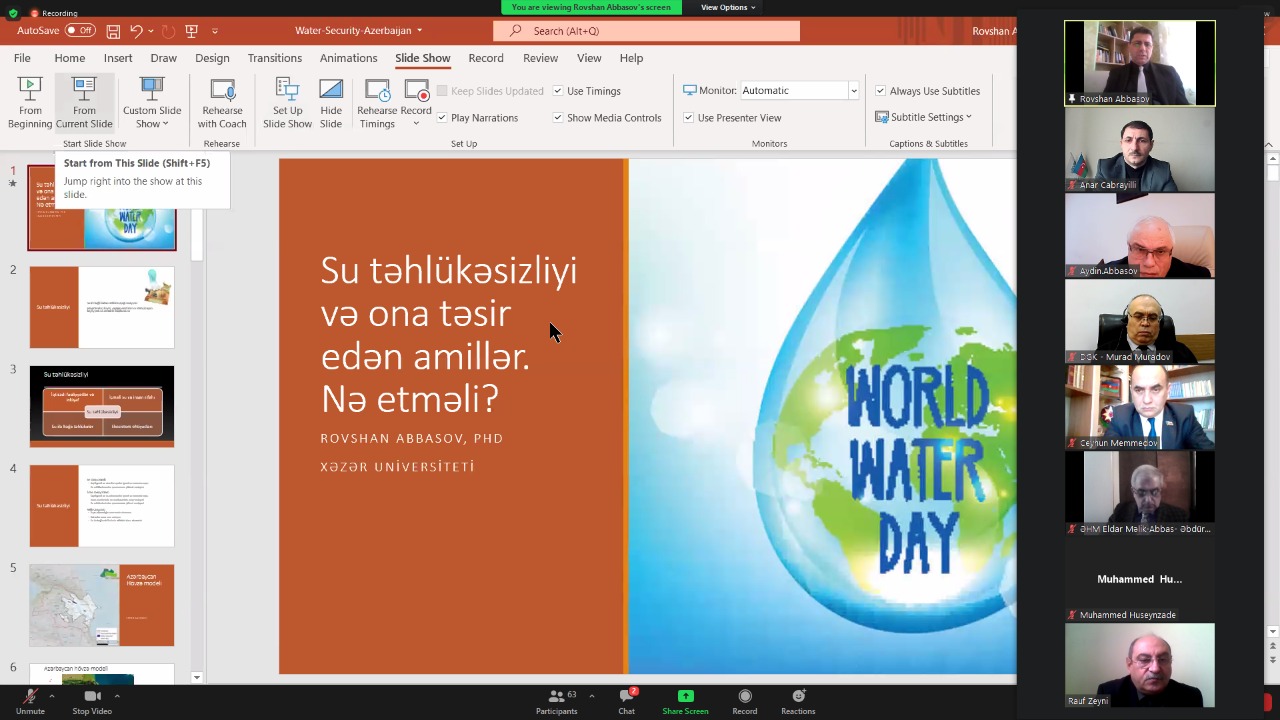
Task: Switch to the View tab
Action: (589, 58)
